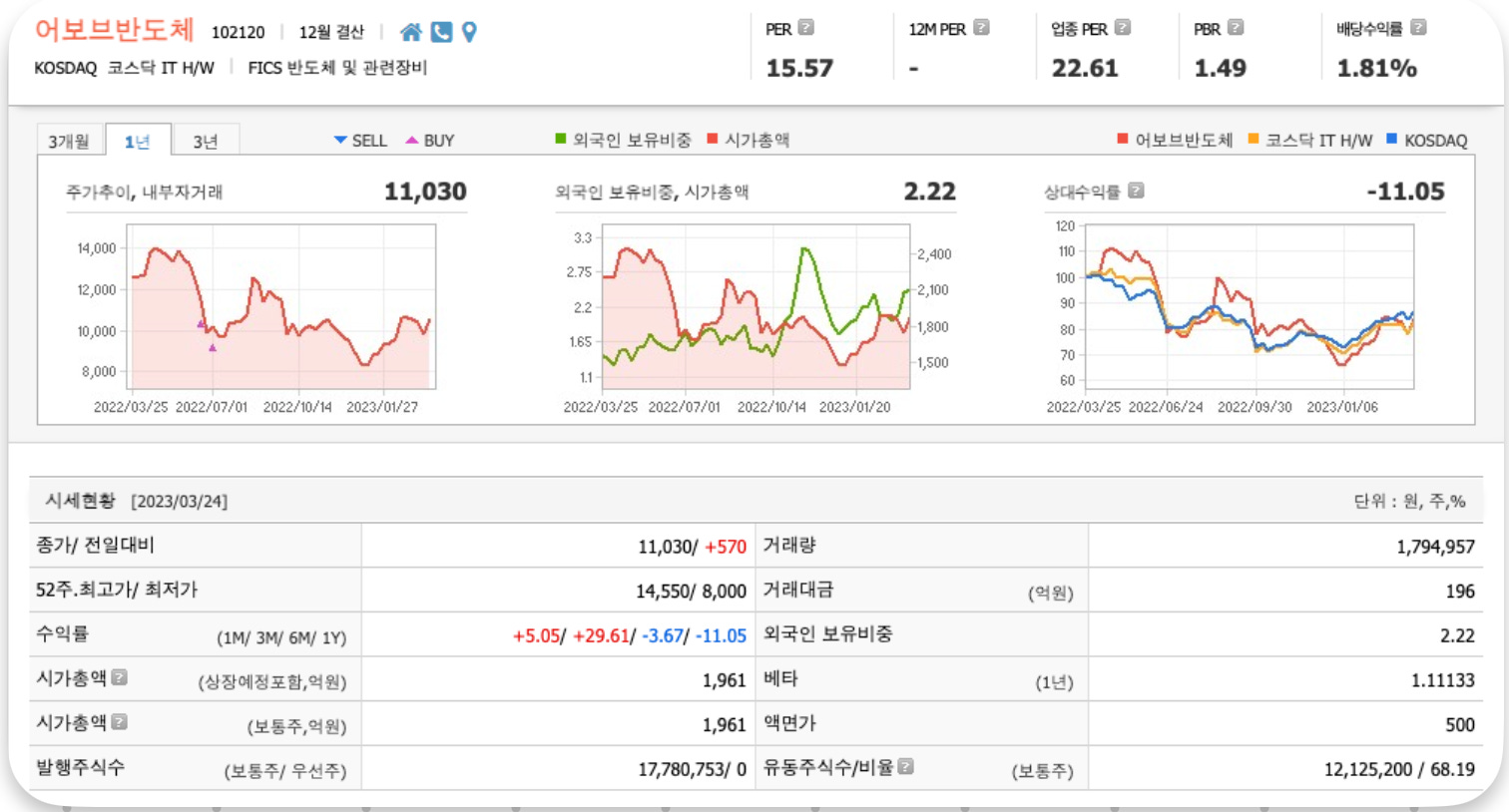Click the 베타 value 1.11133
The image size is (1509, 812).
click(1442, 680)
